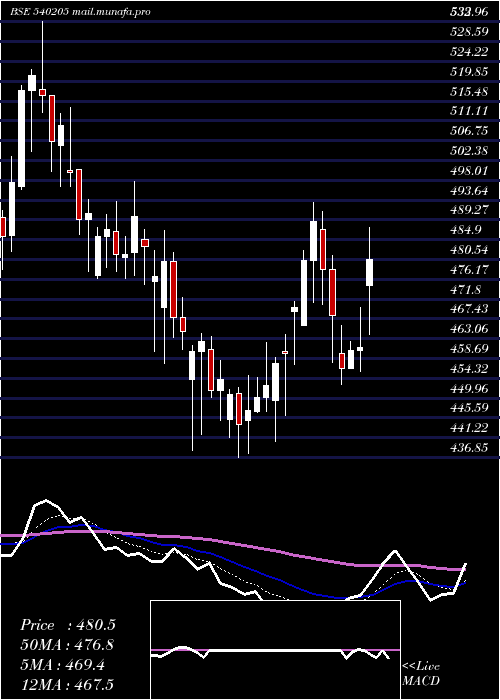Click the 528.59 price axis label

pos(469,32)
